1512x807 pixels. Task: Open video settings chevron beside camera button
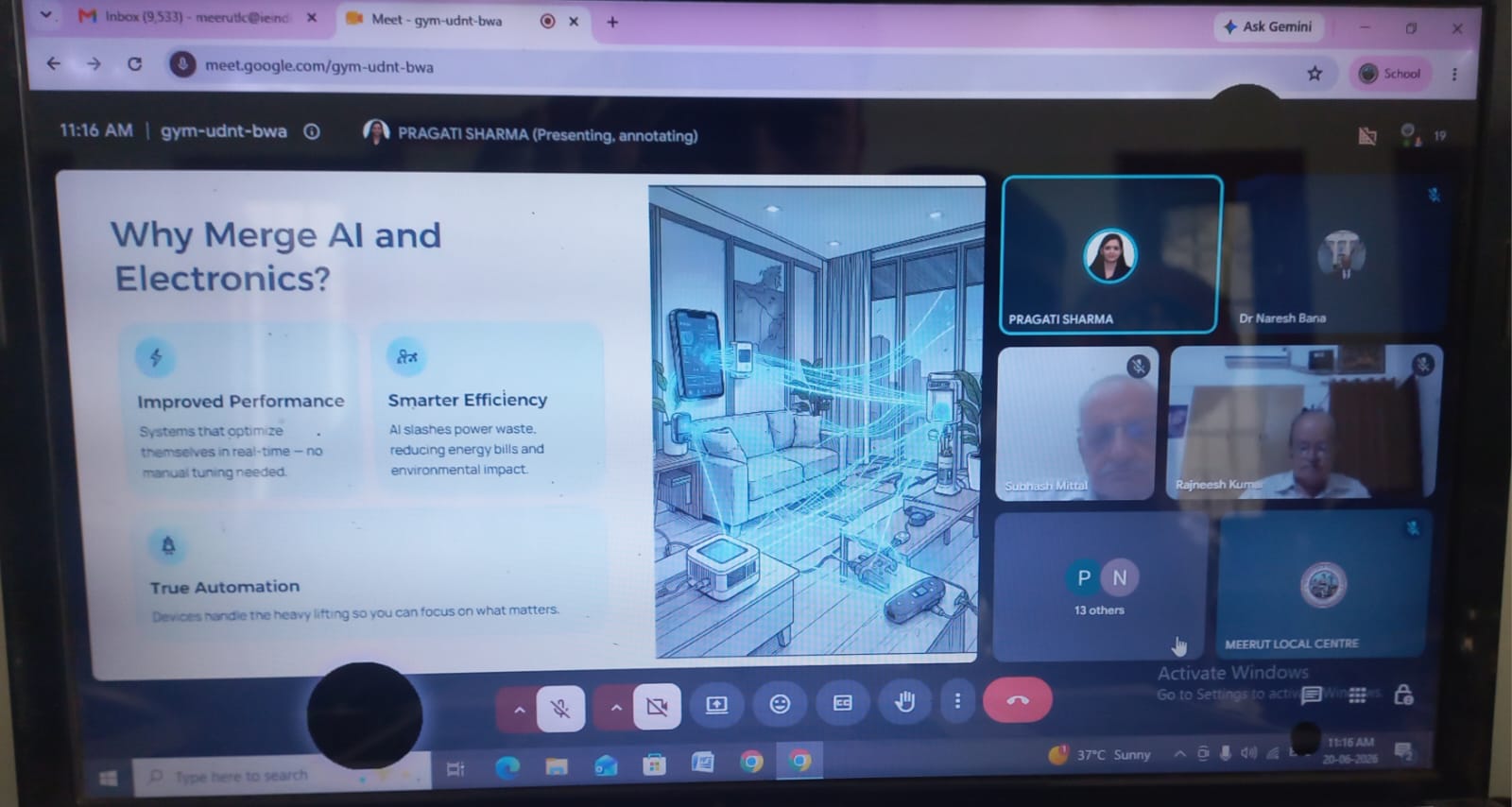615,707
